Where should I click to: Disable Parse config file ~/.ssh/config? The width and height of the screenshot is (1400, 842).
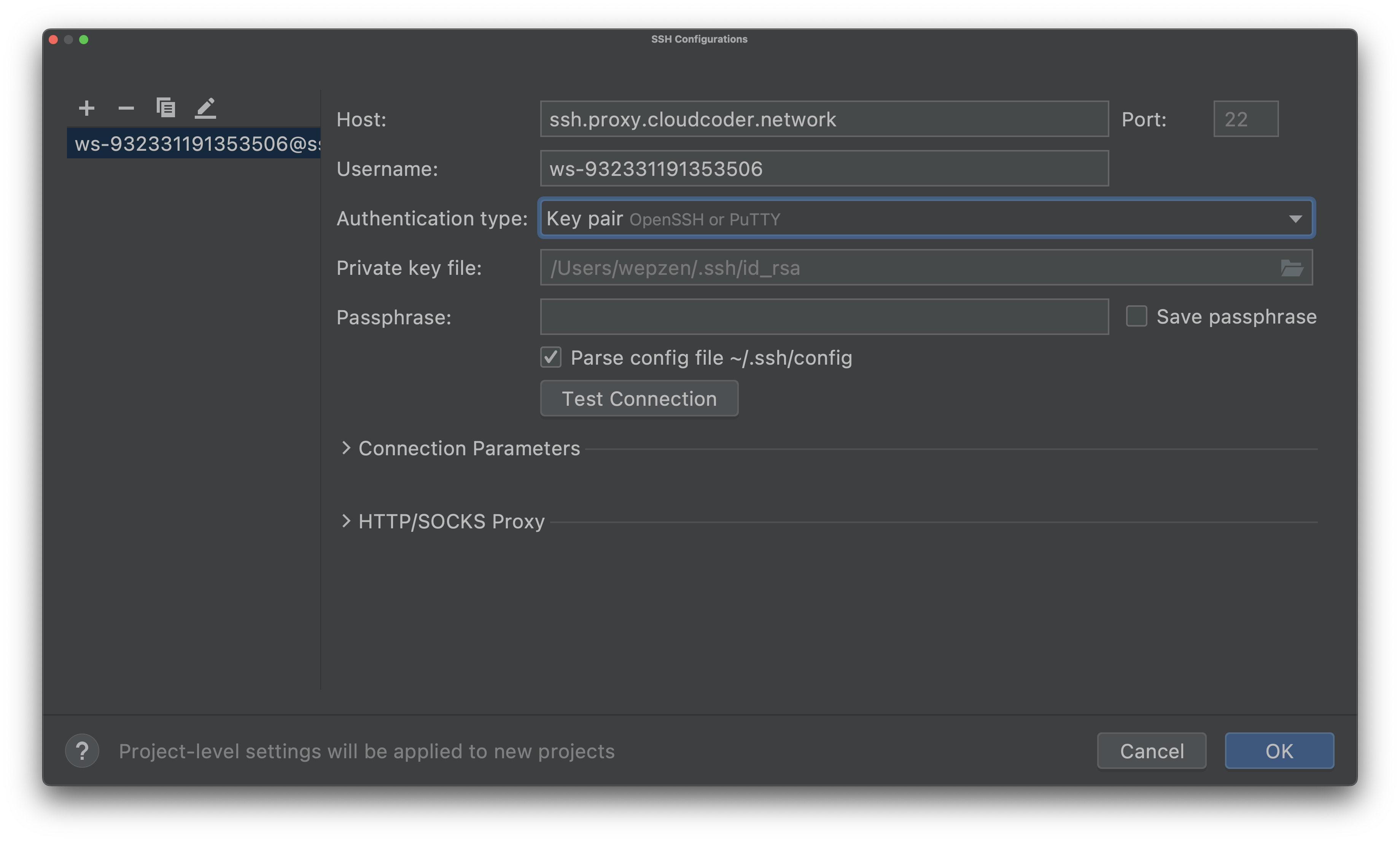[x=550, y=357]
